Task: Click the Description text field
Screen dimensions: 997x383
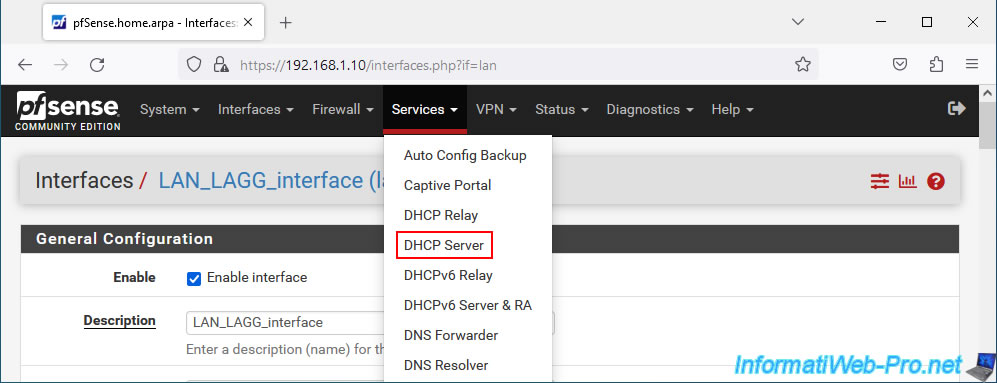Action: (286, 323)
